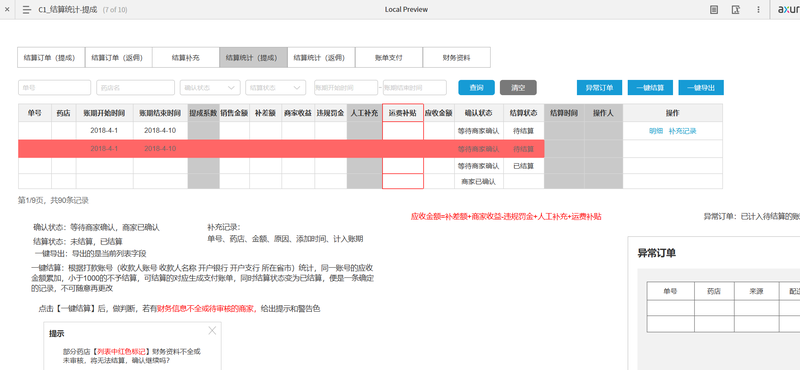The width and height of the screenshot is (800, 370).
Task: Click the 提成系数 column header
Action: pos(204,113)
